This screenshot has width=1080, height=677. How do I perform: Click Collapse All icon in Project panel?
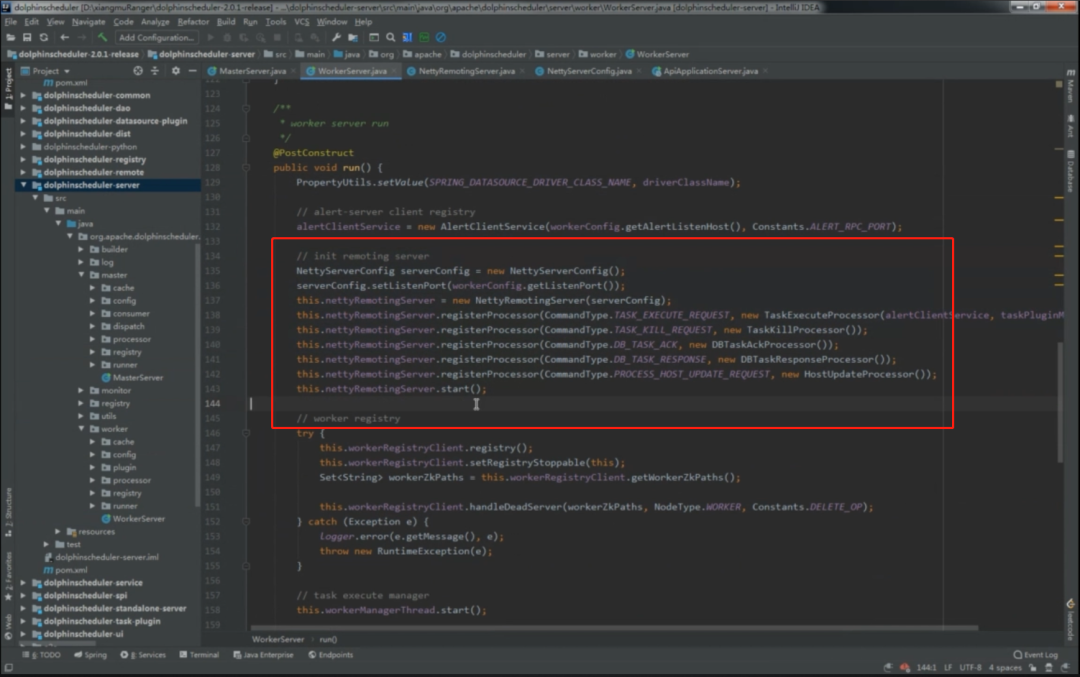(154, 71)
